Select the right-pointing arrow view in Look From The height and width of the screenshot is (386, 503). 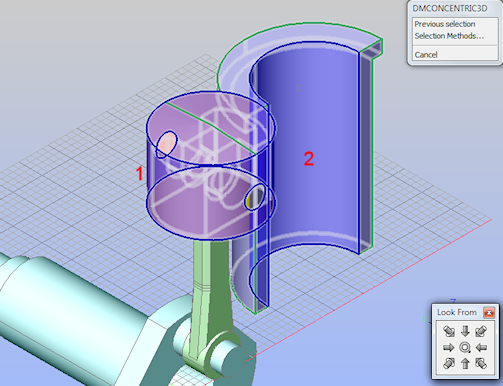(x=449, y=348)
